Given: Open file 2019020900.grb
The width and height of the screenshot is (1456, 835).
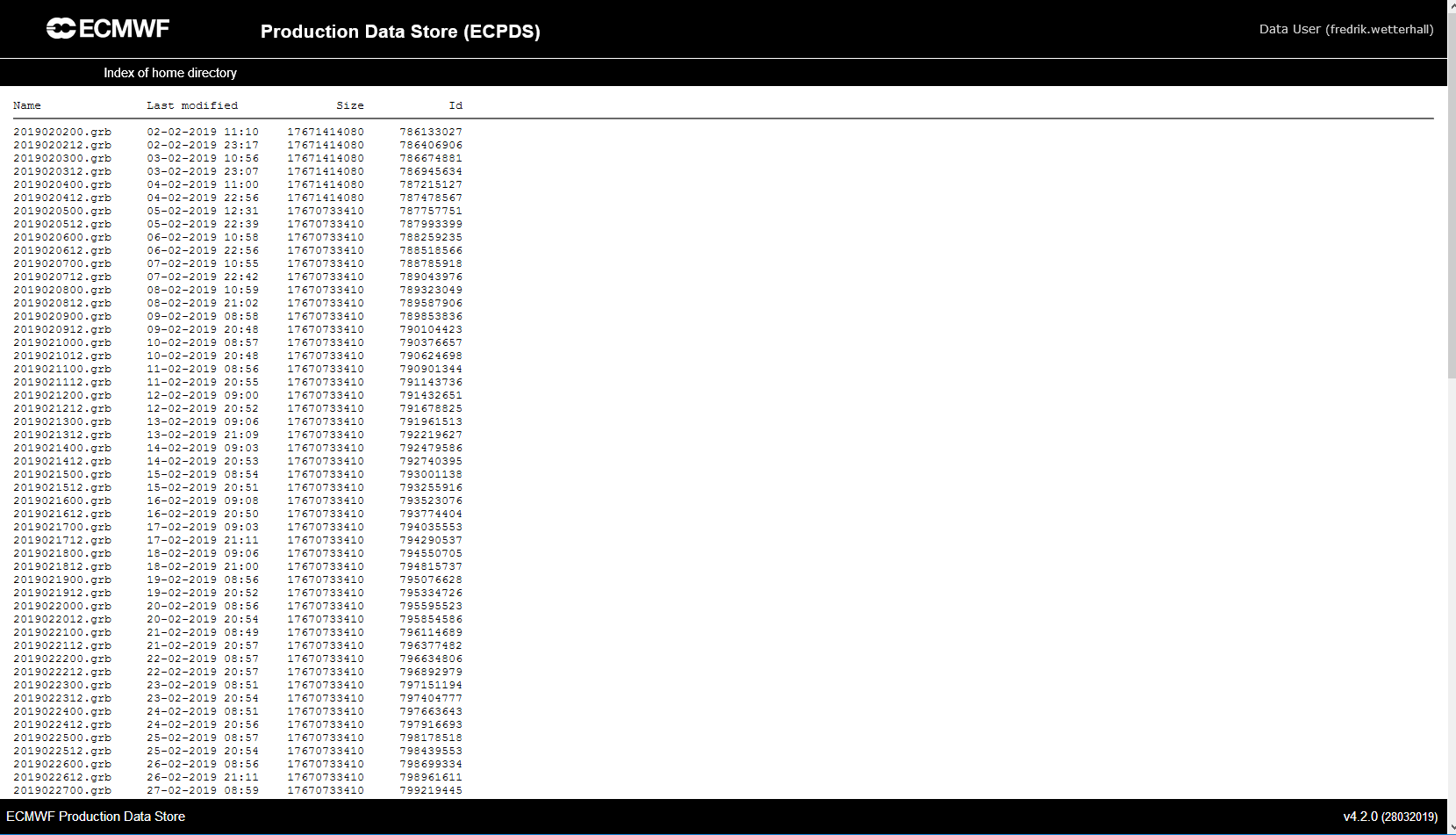Looking at the screenshot, I should click(62, 316).
